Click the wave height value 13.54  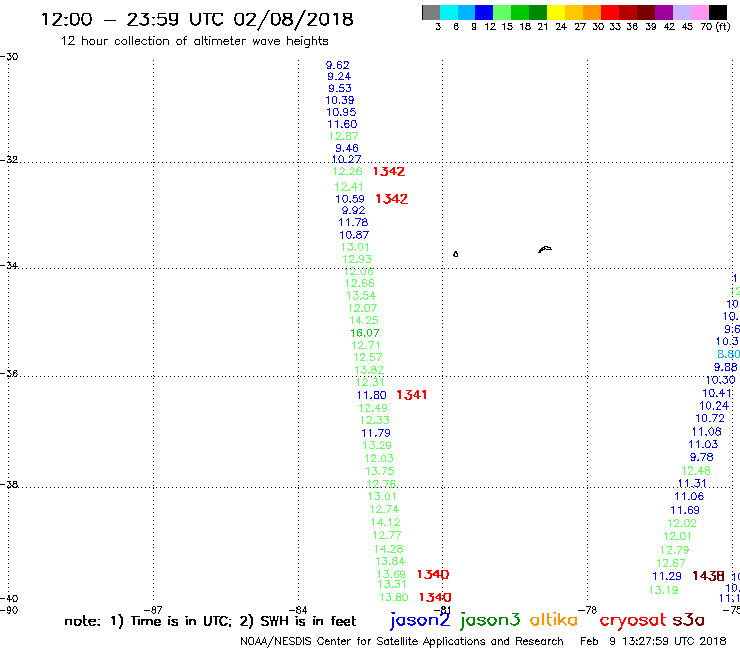pyautogui.click(x=361, y=296)
